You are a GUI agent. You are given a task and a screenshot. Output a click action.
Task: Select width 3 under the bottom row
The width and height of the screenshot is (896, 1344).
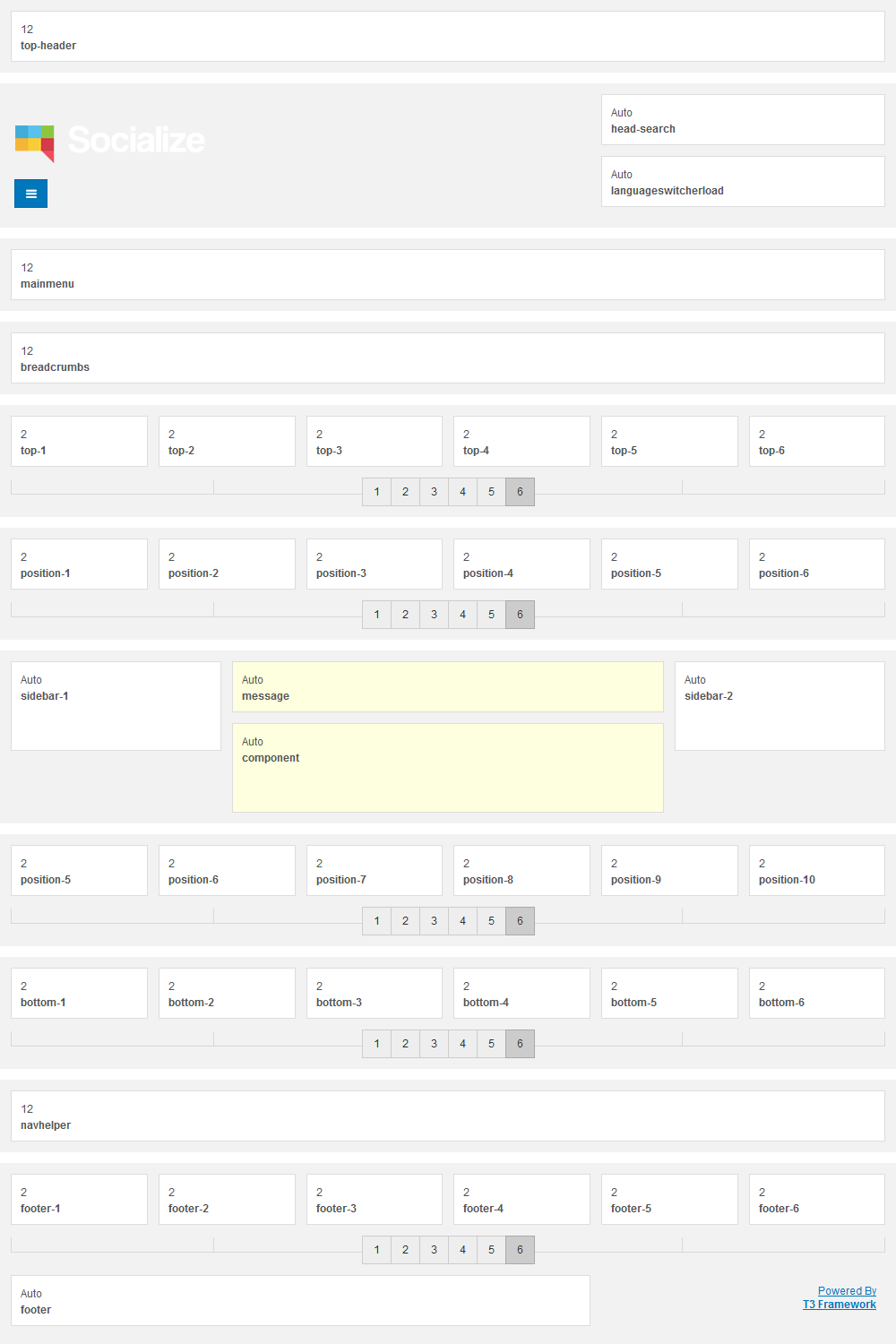coord(434,1043)
